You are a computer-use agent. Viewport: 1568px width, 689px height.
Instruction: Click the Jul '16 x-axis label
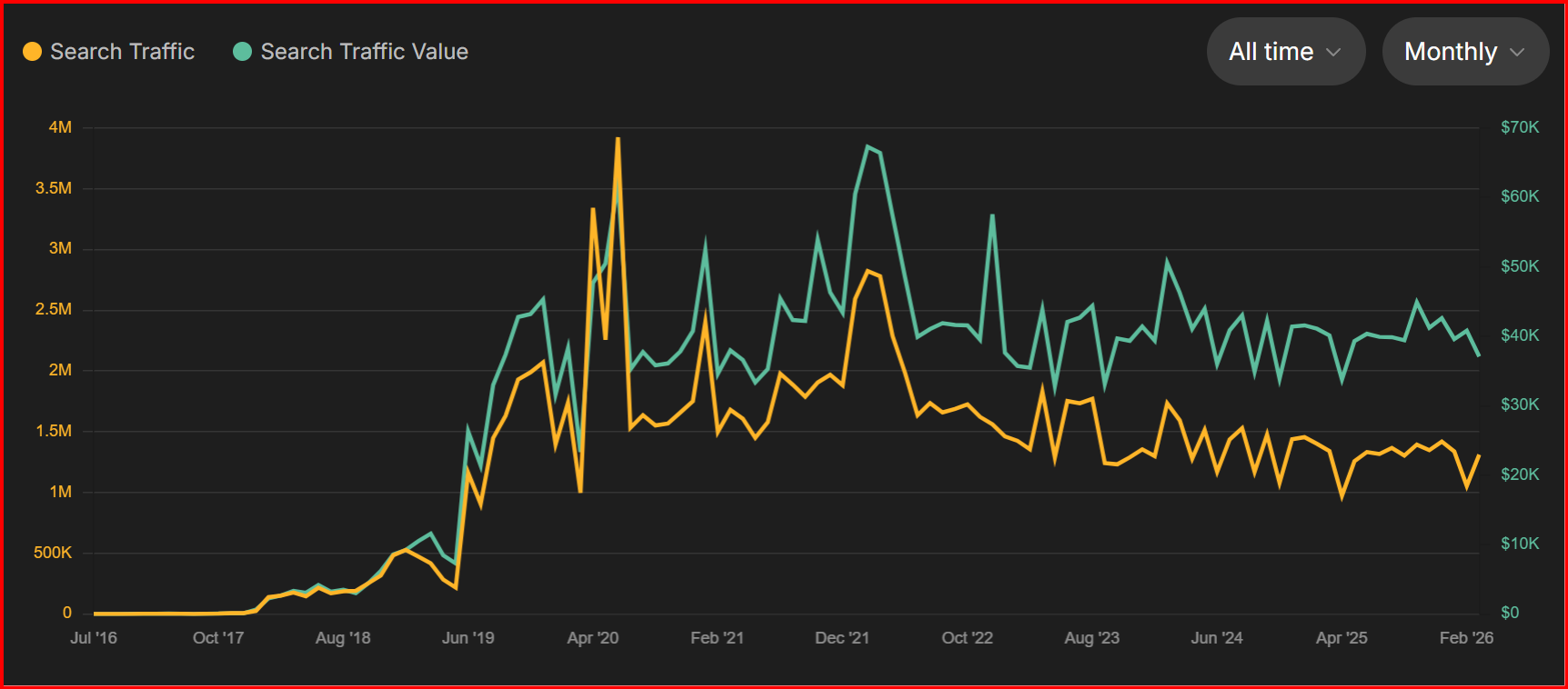(x=94, y=638)
